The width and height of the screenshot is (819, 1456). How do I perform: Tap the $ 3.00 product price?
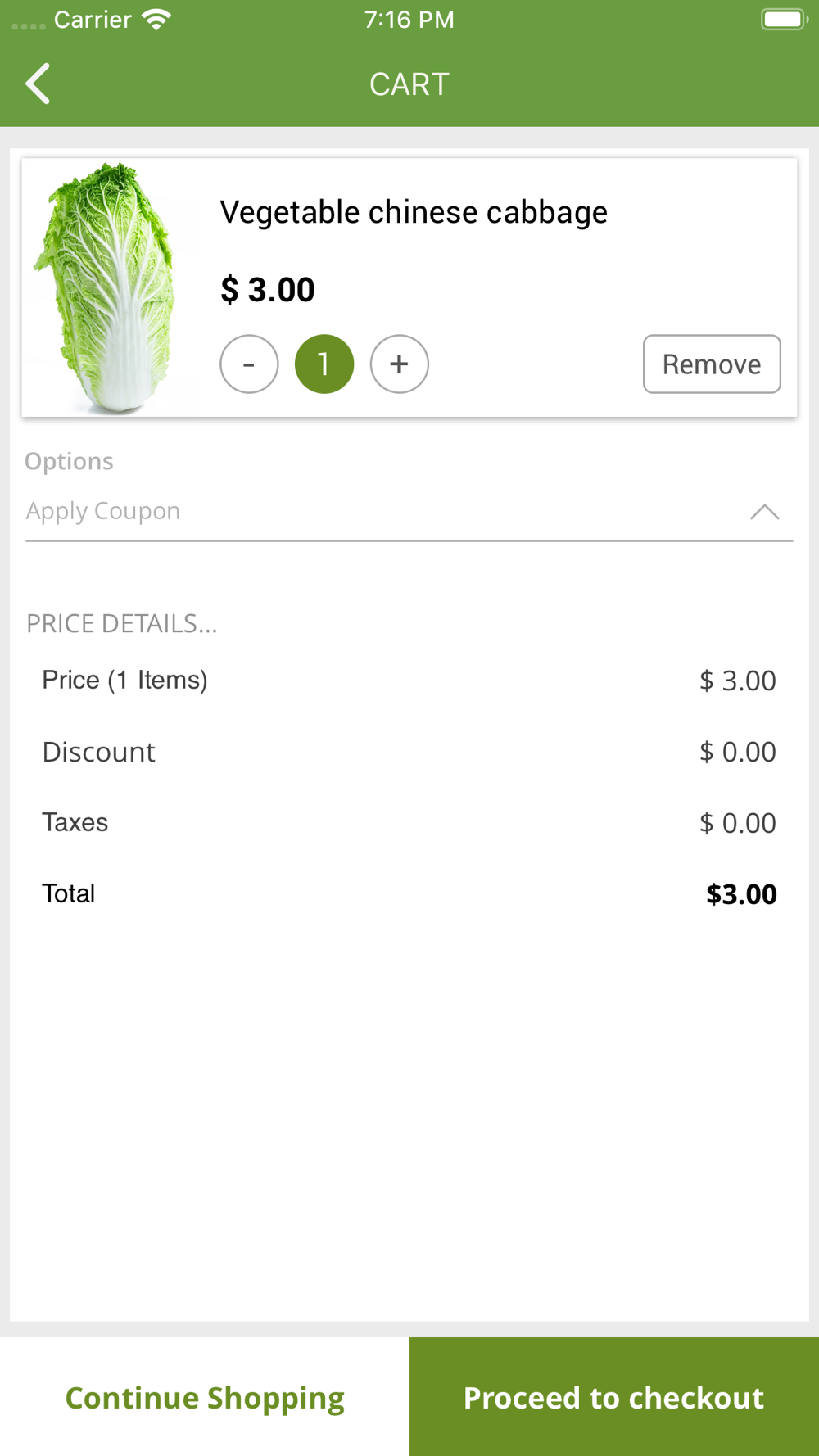pyautogui.click(x=268, y=290)
